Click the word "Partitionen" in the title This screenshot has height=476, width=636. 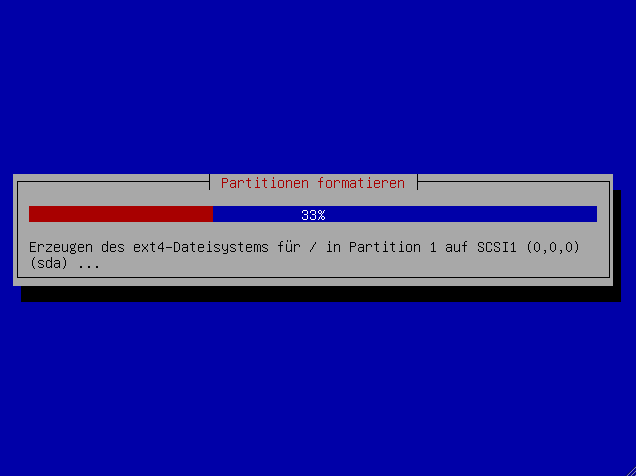[265, 183]
